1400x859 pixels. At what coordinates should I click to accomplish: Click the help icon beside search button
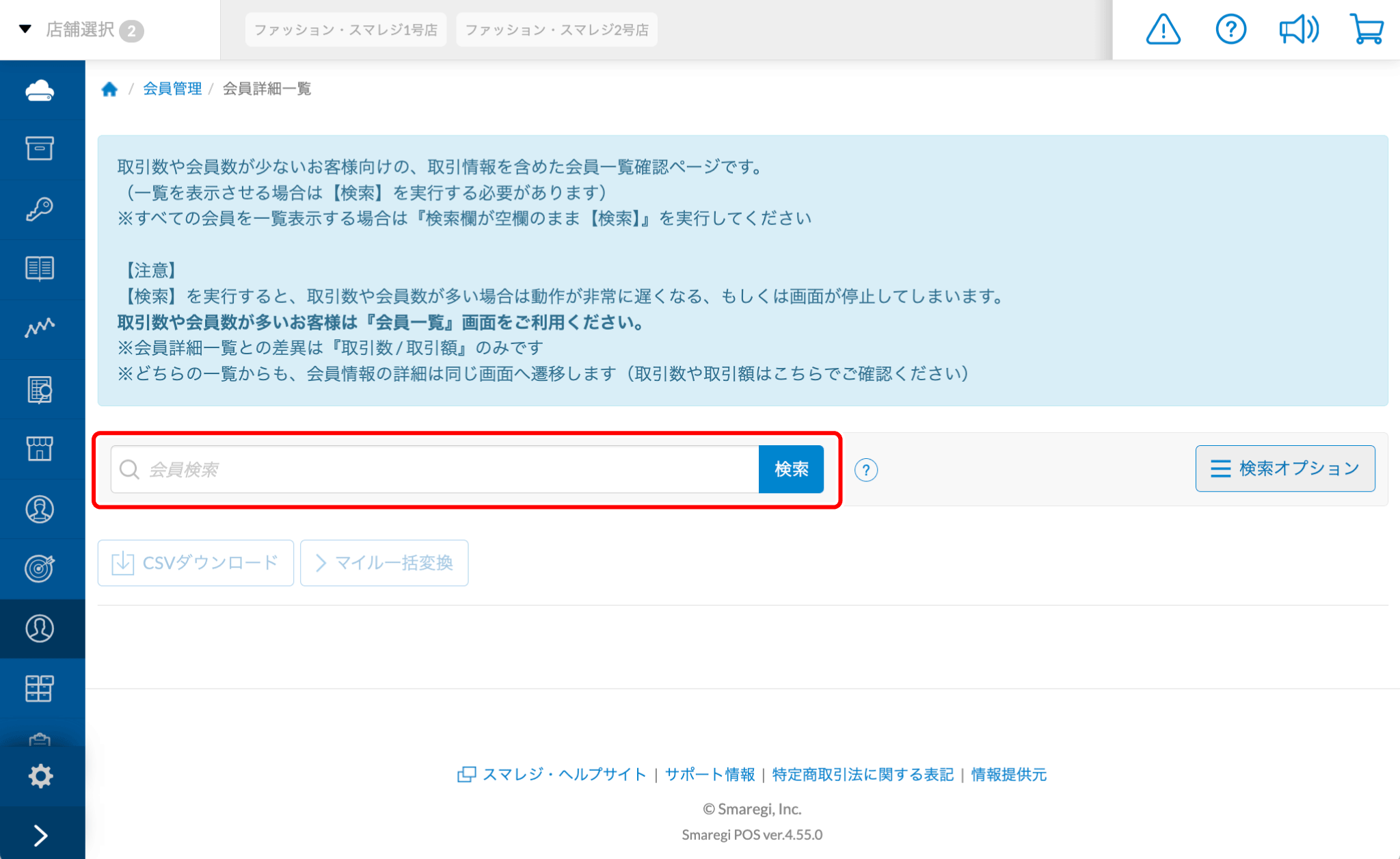pyautogui.click(x=866, y=470)
